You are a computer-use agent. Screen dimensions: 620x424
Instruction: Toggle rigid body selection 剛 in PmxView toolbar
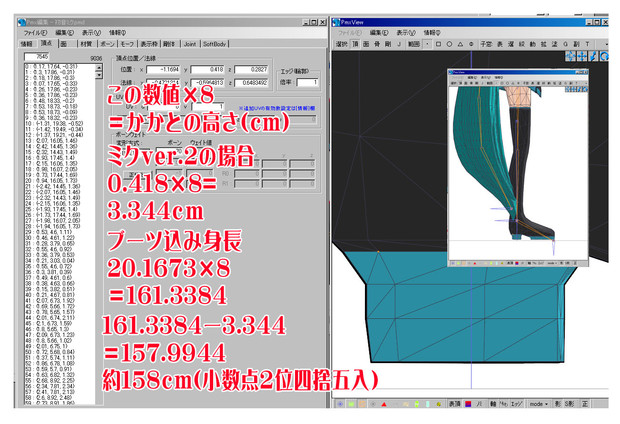[x=388, y=44]
